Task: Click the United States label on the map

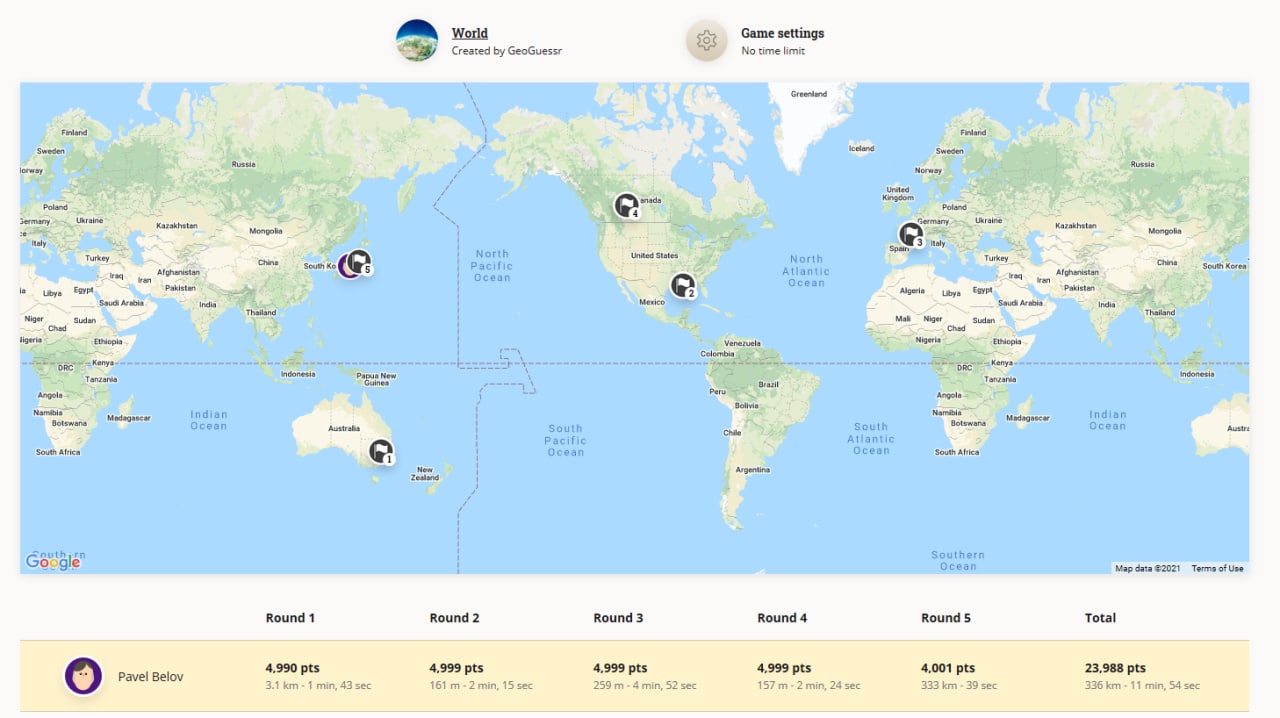Action: (654, 256)
